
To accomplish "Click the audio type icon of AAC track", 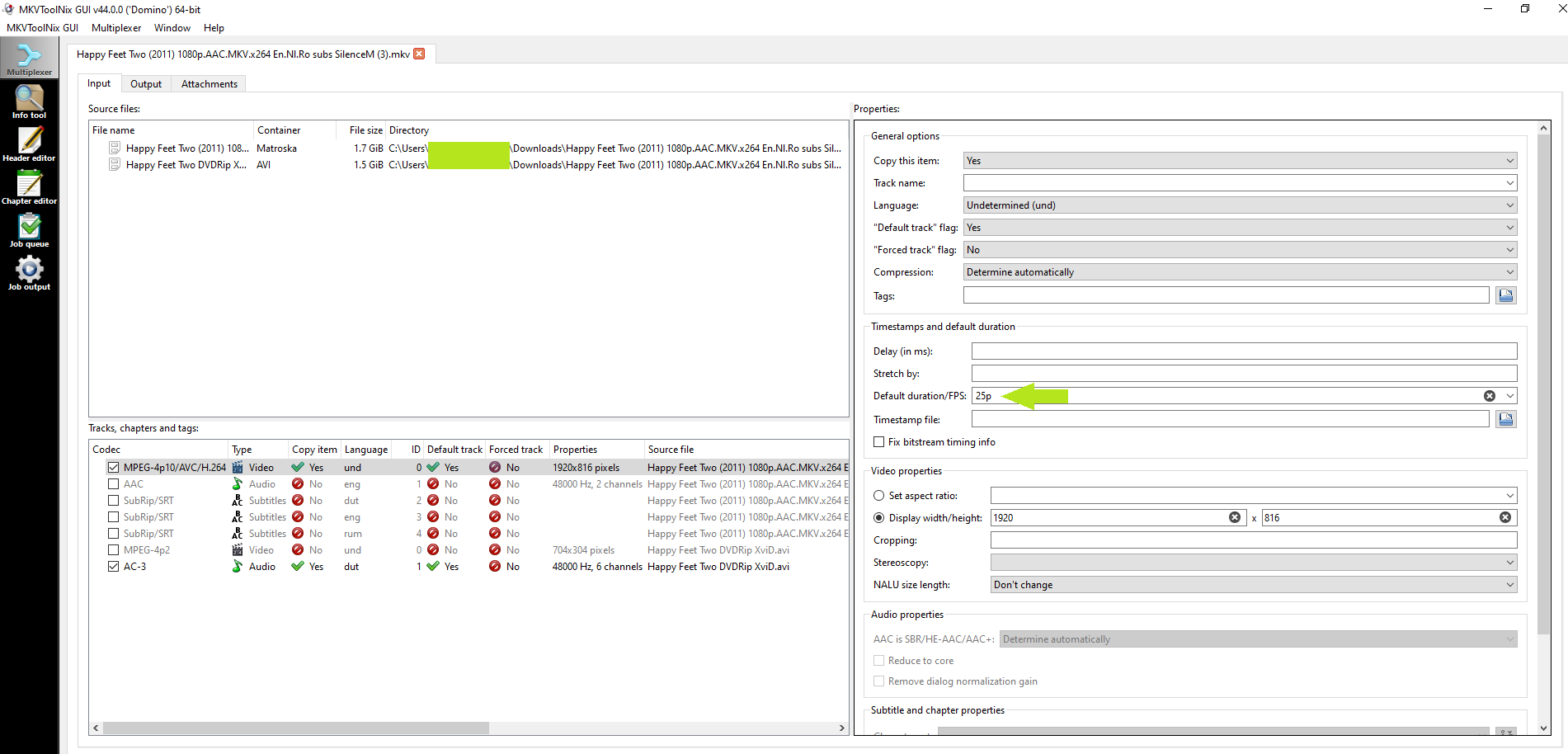I will (238, 483).
